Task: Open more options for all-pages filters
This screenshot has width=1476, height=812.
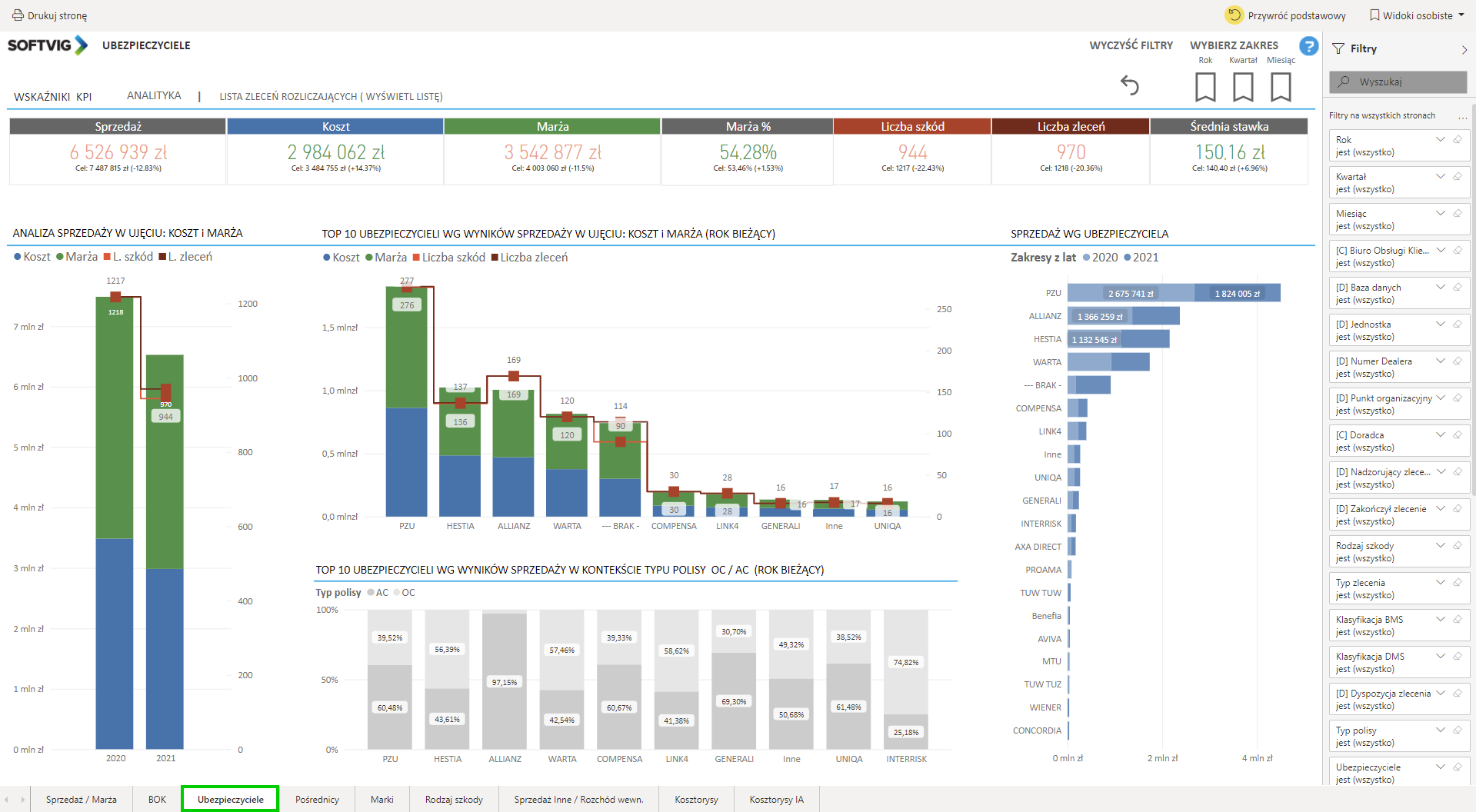Action: (x=1462, y=116)
